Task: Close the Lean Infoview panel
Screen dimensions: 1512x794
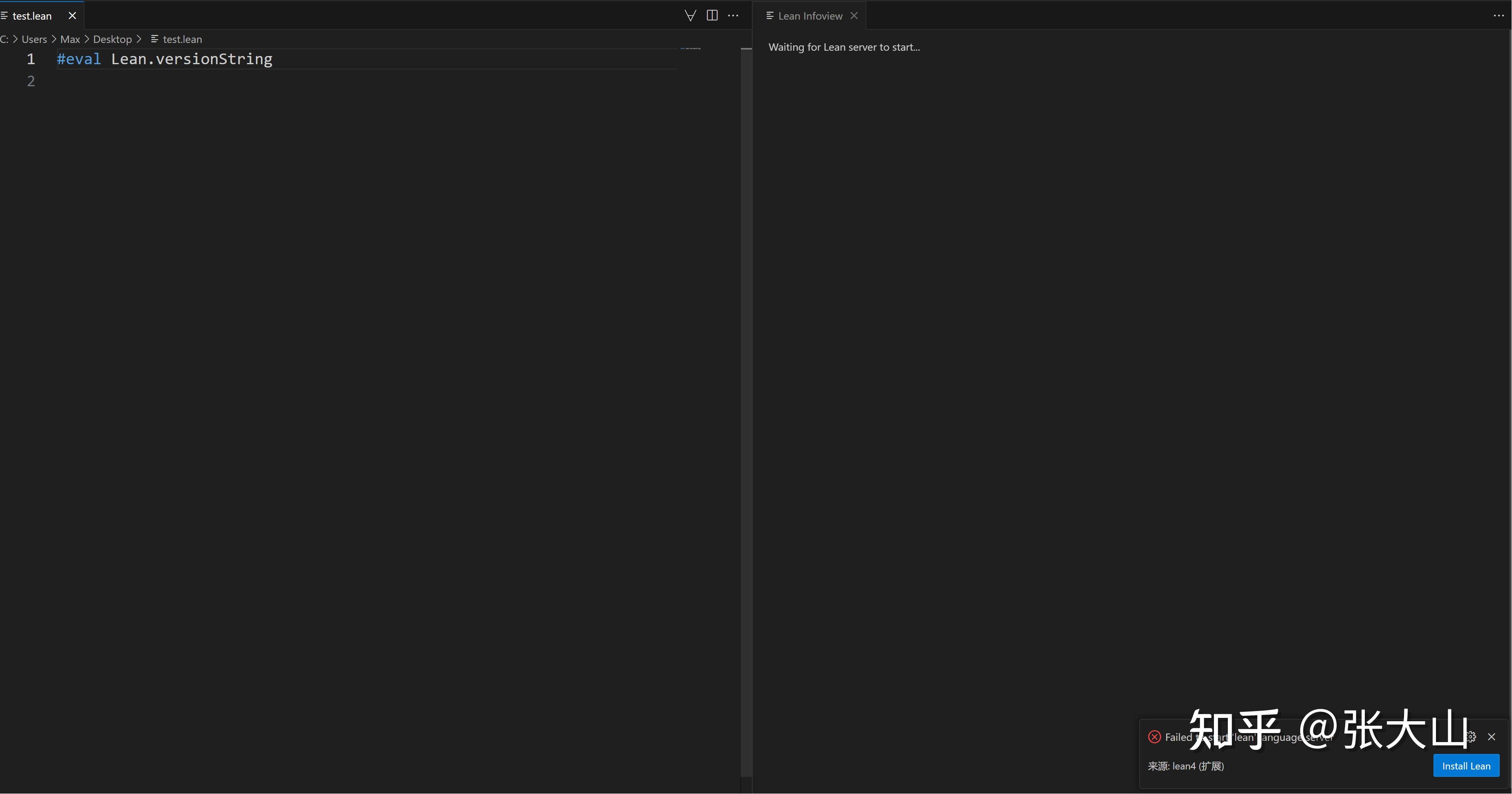Action: (x=854, y=15)
